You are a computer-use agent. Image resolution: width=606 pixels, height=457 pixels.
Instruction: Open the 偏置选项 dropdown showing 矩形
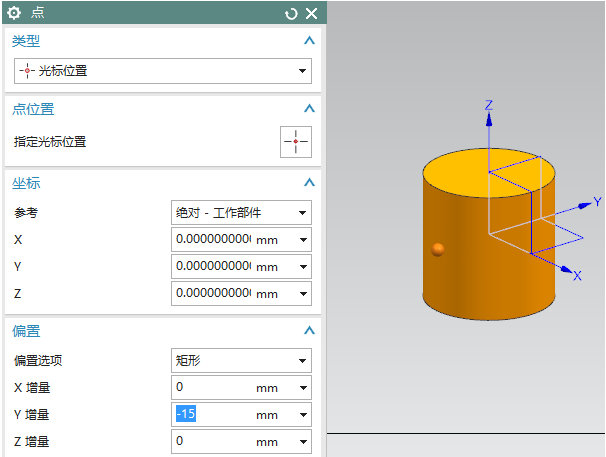click(x=241, y=361)
